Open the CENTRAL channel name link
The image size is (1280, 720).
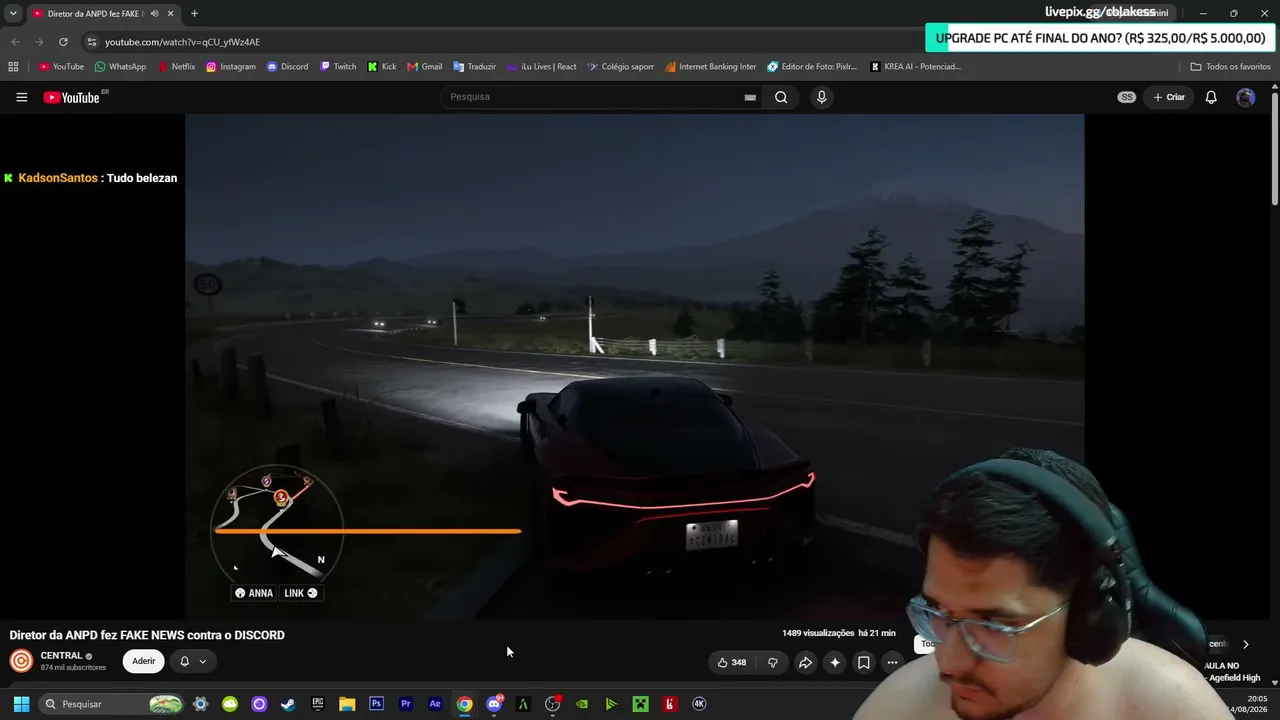tap(61, 656)
